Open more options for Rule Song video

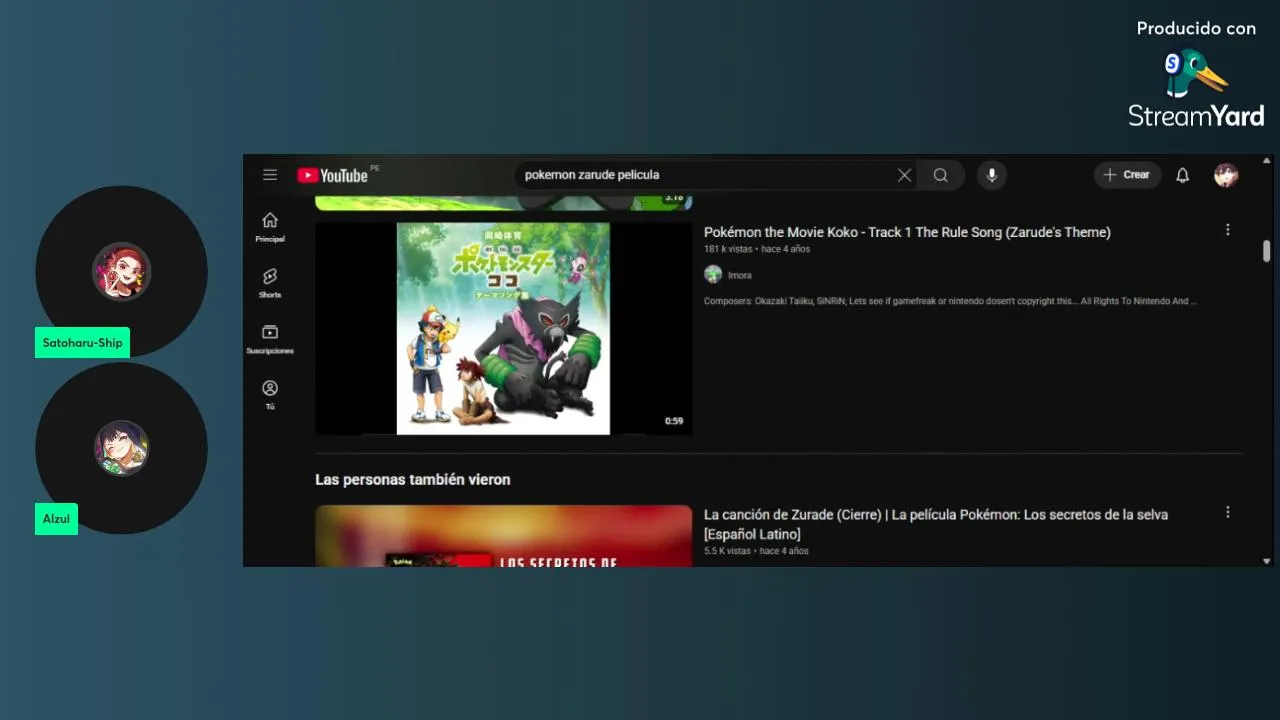click(x=1228, y=230)
